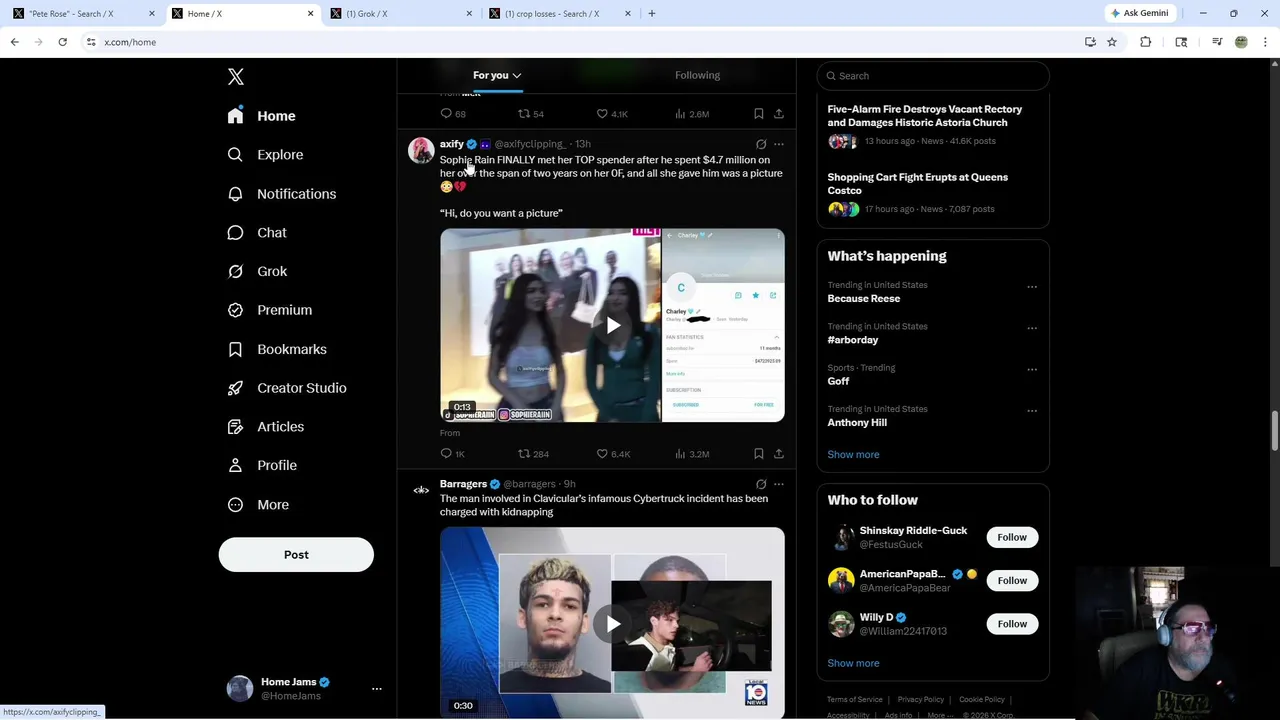
Task: Open browser extensions puzzle icon
Action: [1145, 42]
